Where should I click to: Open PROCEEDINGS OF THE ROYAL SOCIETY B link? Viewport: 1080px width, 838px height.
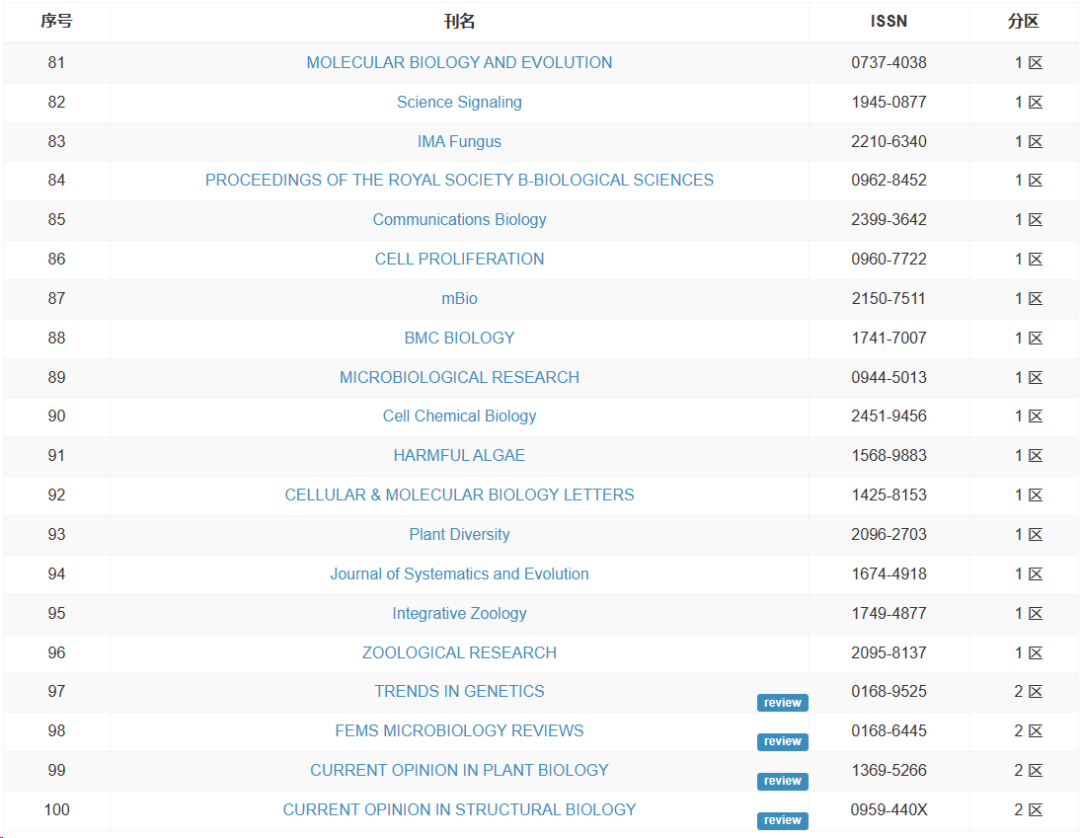point(459,180)
